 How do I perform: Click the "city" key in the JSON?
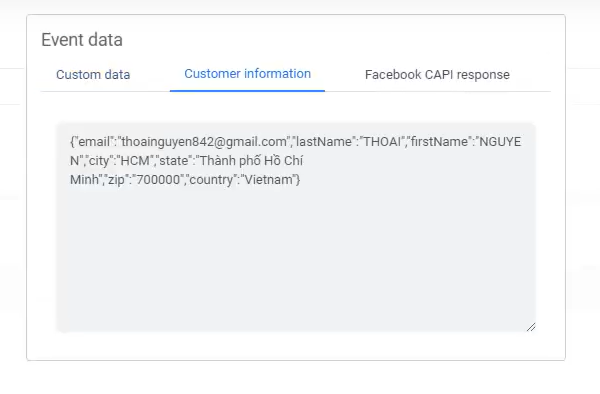tap(99, 161)
